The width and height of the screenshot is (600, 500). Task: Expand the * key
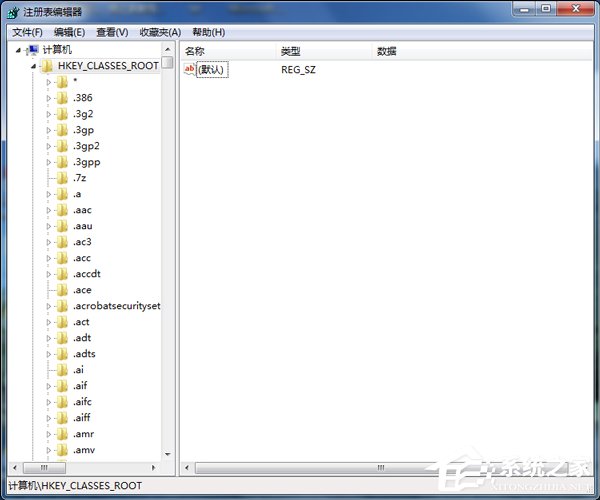tap(49, 82)
